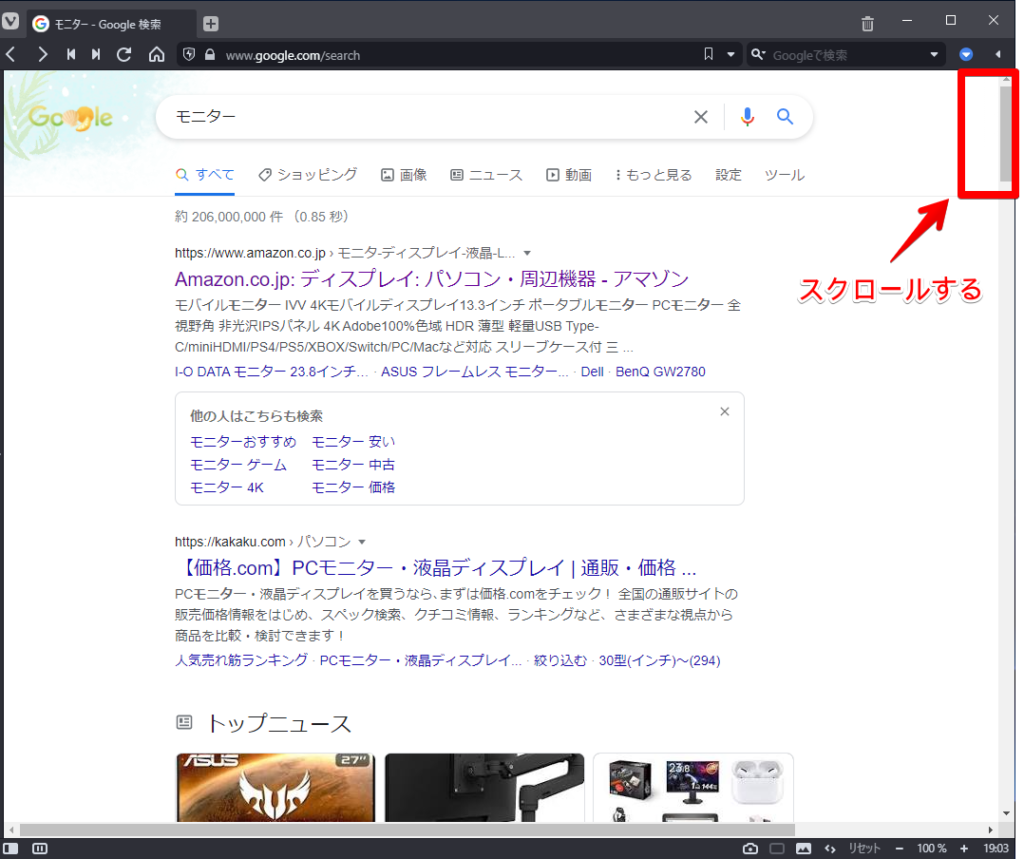Go forward with the forward arrow
This screenshot has width=1024, height=859.
(42, 54)
